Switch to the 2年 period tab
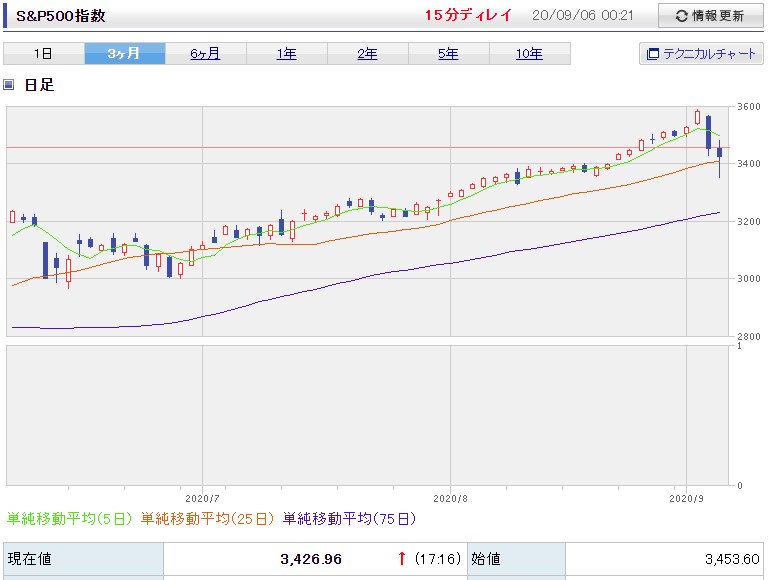 (367, 53)
